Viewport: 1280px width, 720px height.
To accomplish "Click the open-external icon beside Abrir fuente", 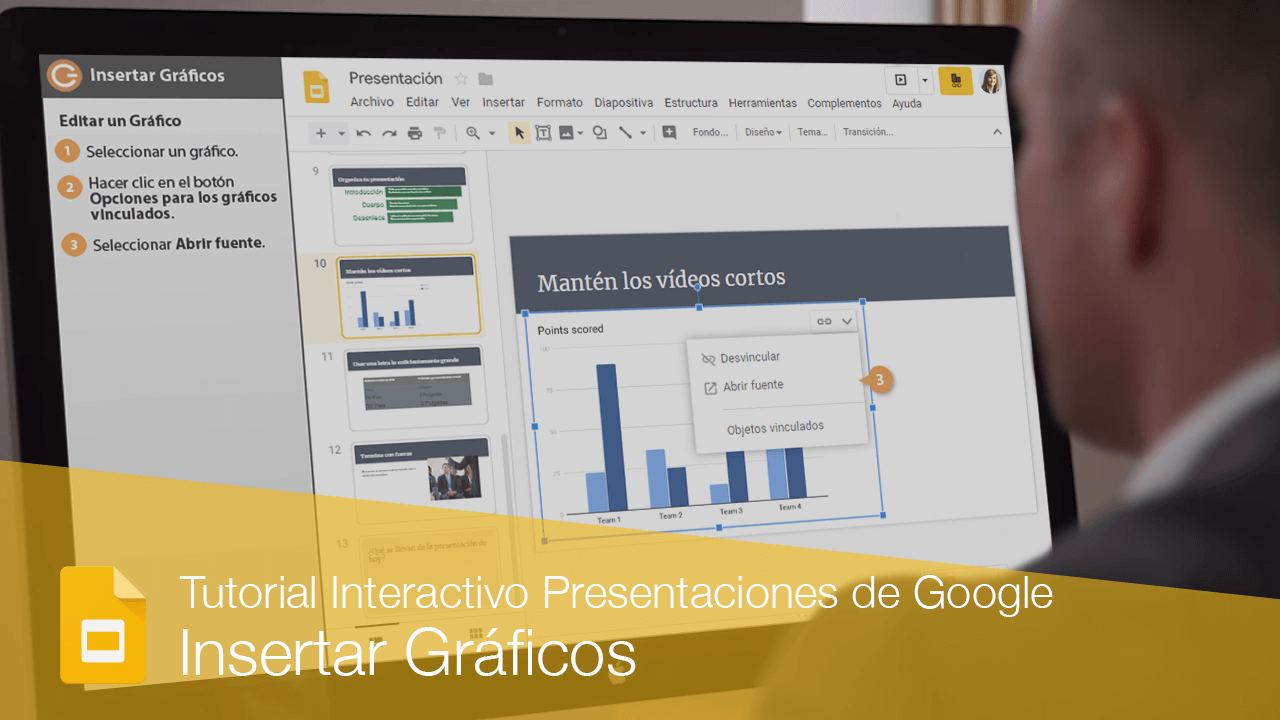I will 711,388.
